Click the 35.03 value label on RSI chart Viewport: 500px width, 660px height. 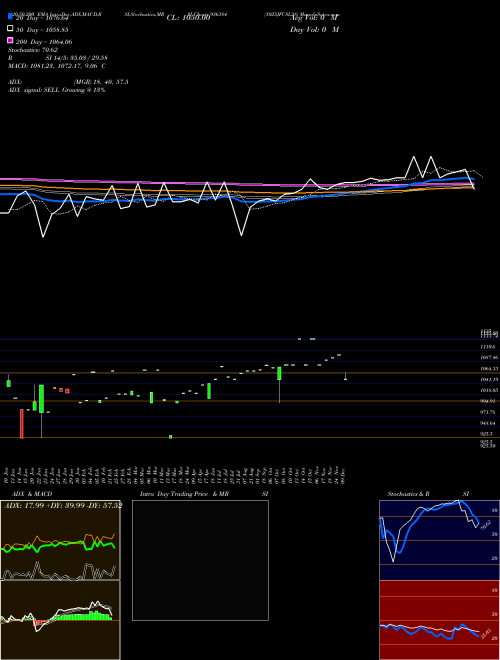click(x=486, y=633)
